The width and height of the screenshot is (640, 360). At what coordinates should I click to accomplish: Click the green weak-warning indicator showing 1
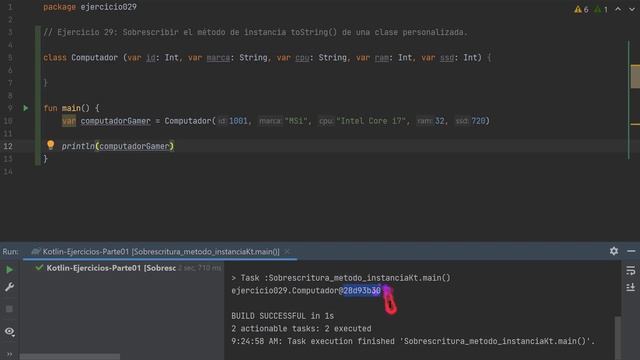click(x=601, y=9)
